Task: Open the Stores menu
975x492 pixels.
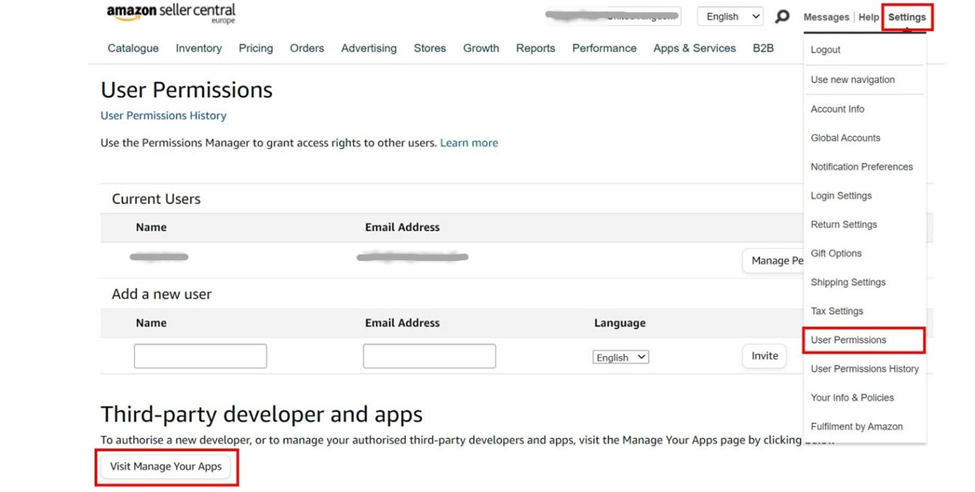Action: pyautogui.click(x=430, y=48)
